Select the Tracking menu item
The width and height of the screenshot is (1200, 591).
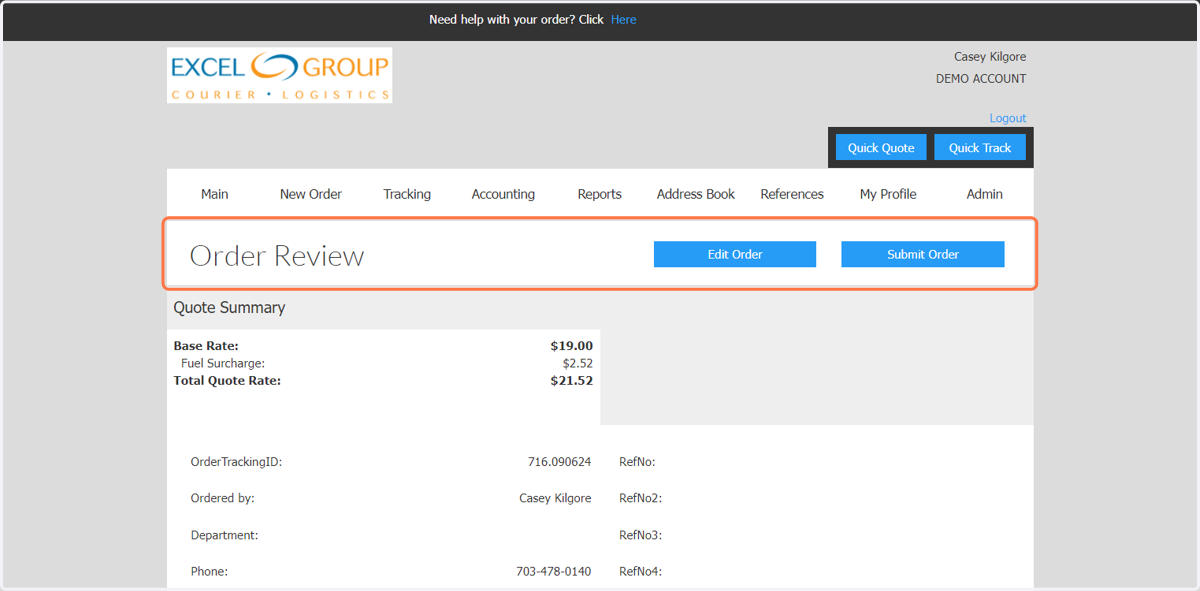coord(407,194)
